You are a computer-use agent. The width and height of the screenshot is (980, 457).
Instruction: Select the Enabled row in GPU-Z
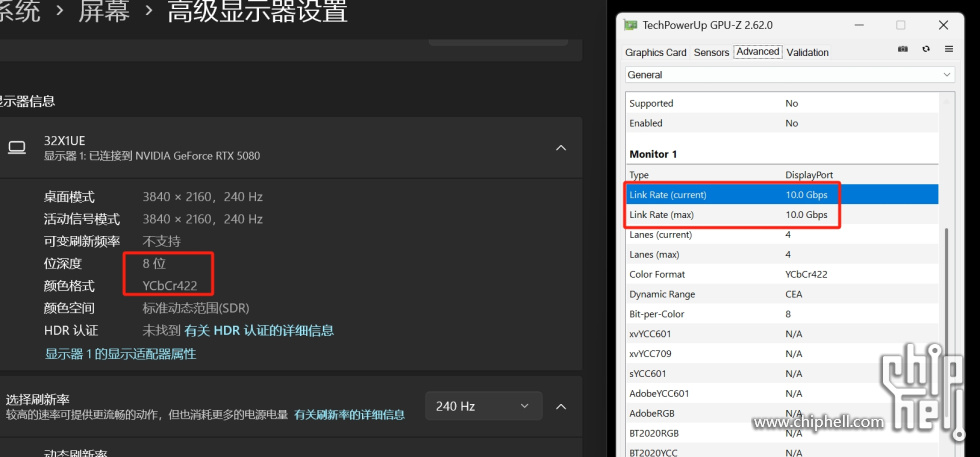click(782, 124)
